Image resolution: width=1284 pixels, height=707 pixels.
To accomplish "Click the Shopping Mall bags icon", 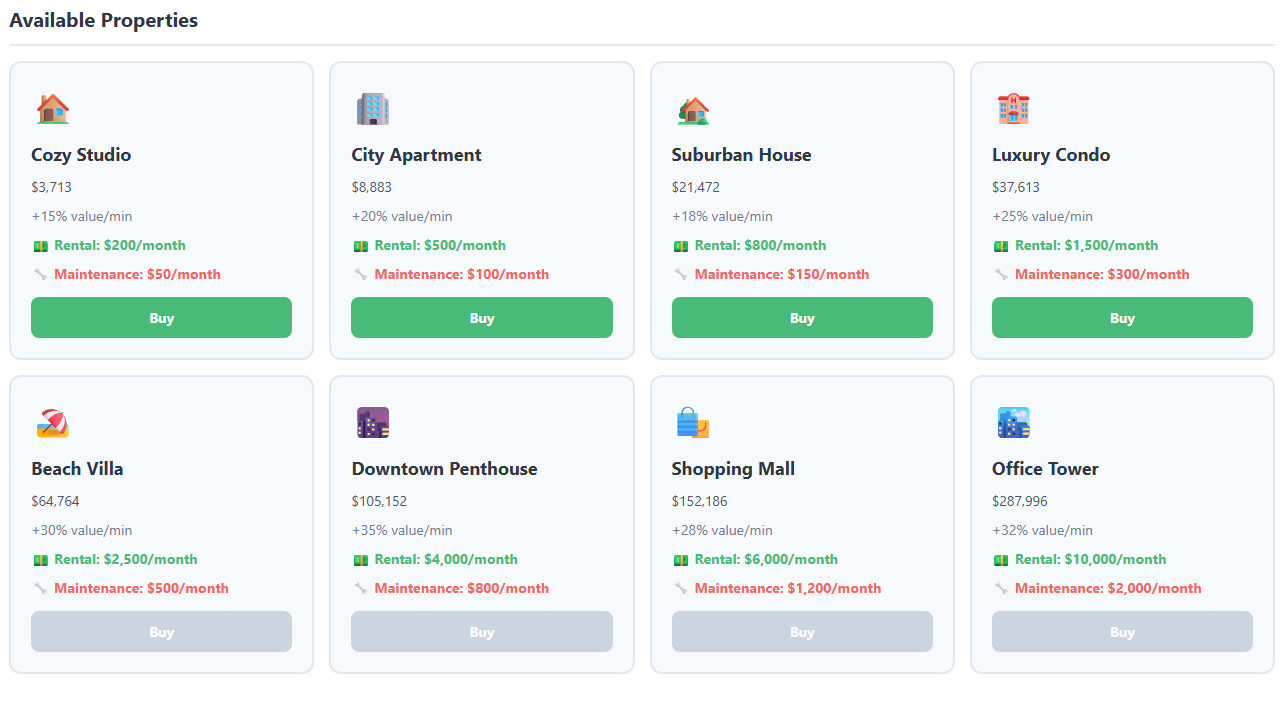I will [x=693, y=423].
